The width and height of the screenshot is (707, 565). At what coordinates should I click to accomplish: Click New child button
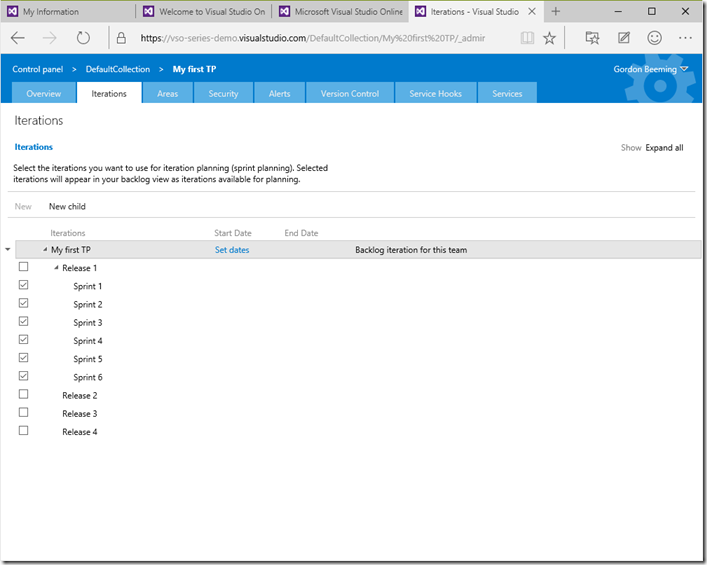67,207
